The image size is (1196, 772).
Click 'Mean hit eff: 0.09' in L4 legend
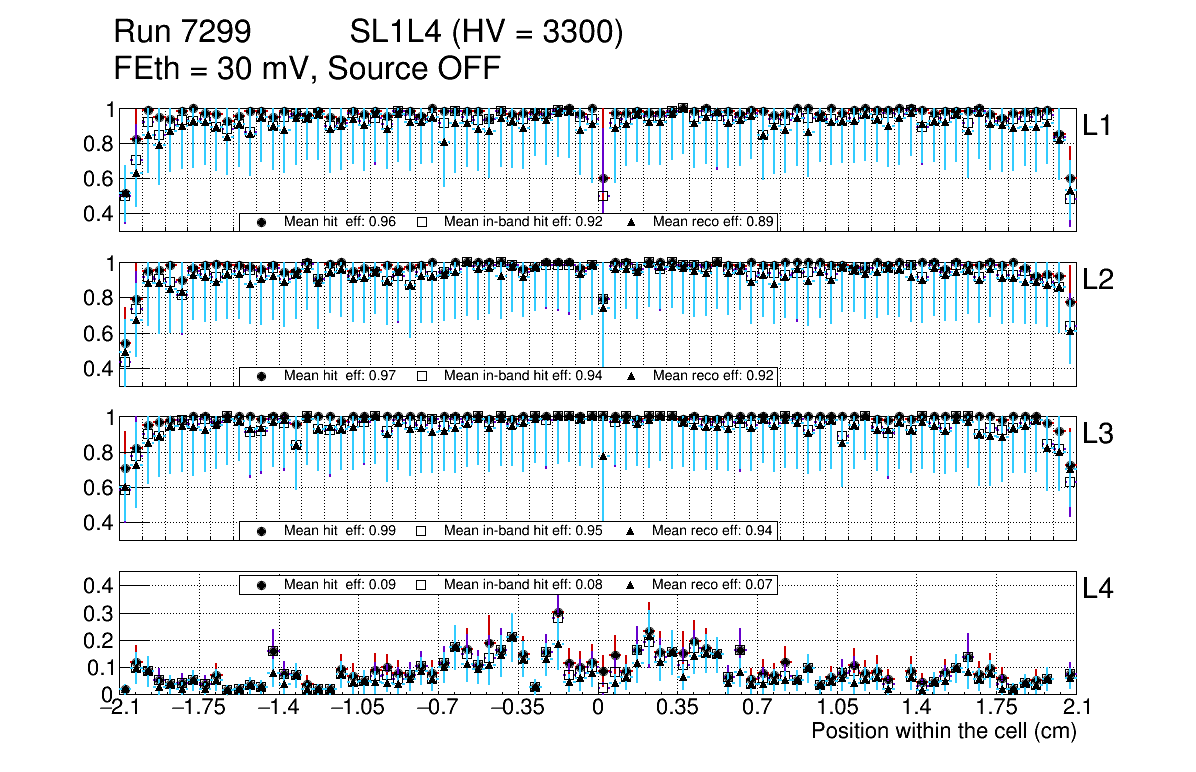tap(342, 584)
